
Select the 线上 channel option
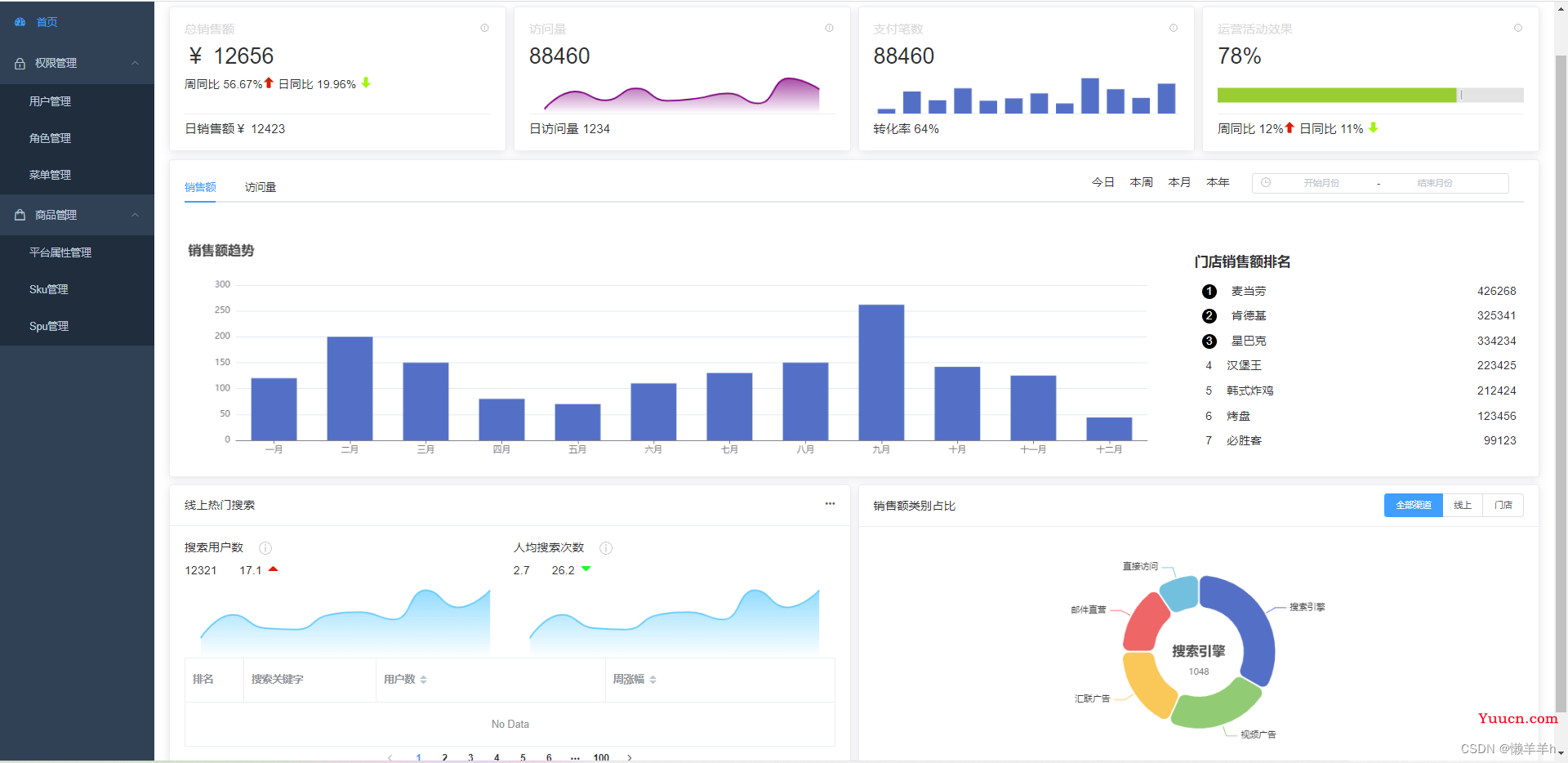(1463, 506)
